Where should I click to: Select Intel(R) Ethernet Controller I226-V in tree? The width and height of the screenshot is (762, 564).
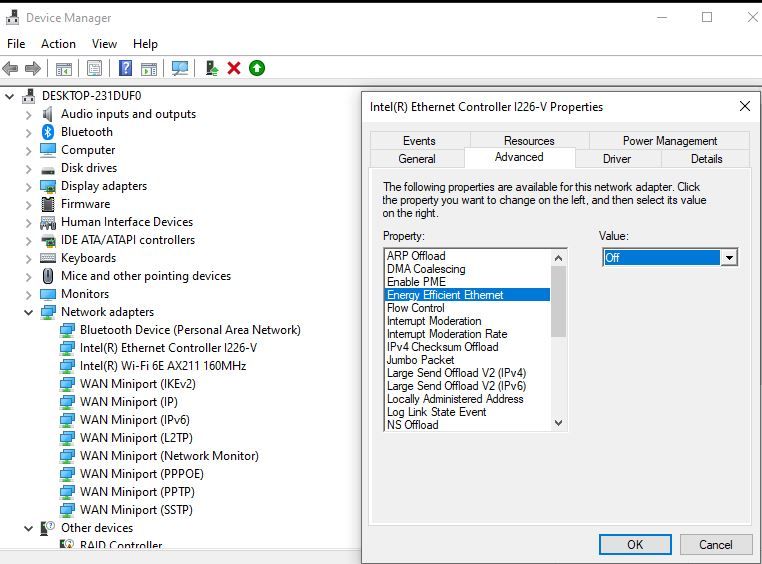168,348
